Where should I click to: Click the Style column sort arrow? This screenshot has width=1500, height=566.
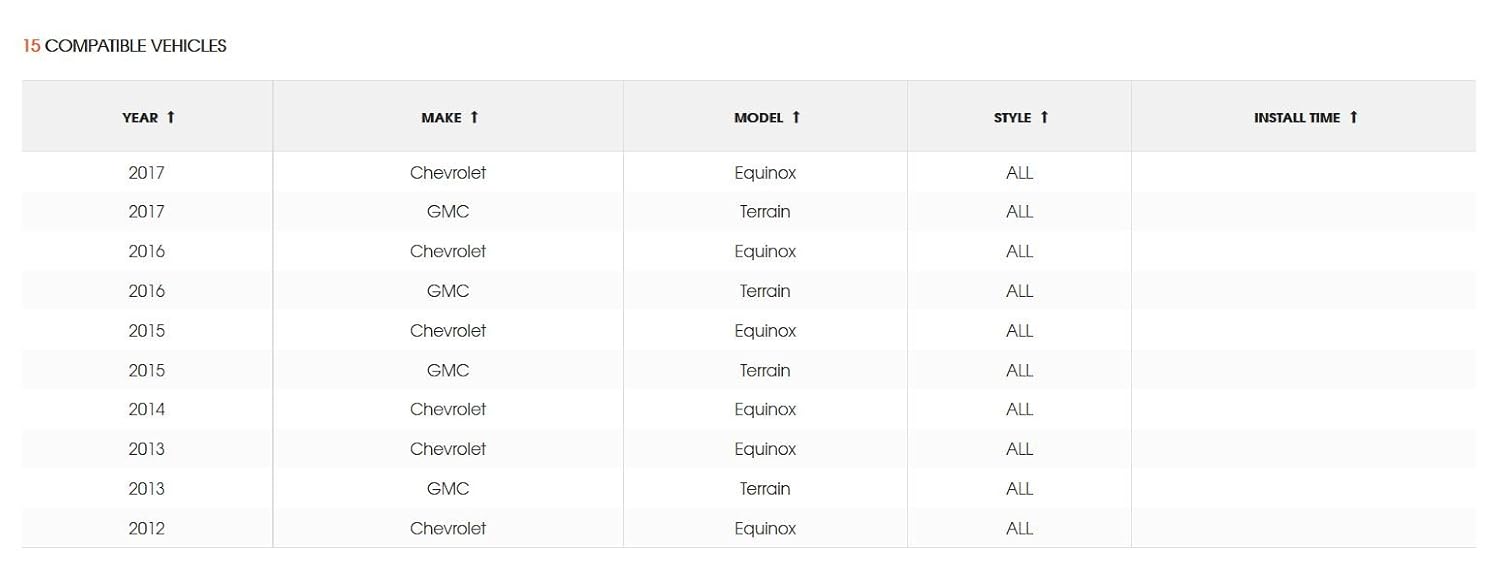click(1045, 117)
